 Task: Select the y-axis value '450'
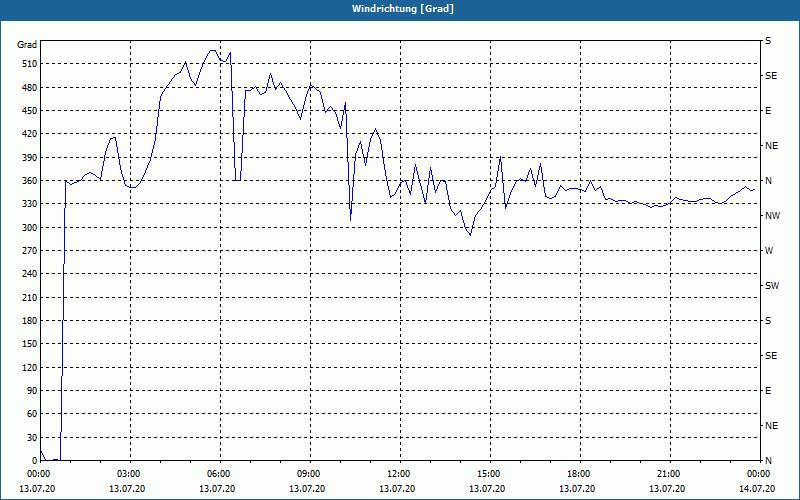30,111
